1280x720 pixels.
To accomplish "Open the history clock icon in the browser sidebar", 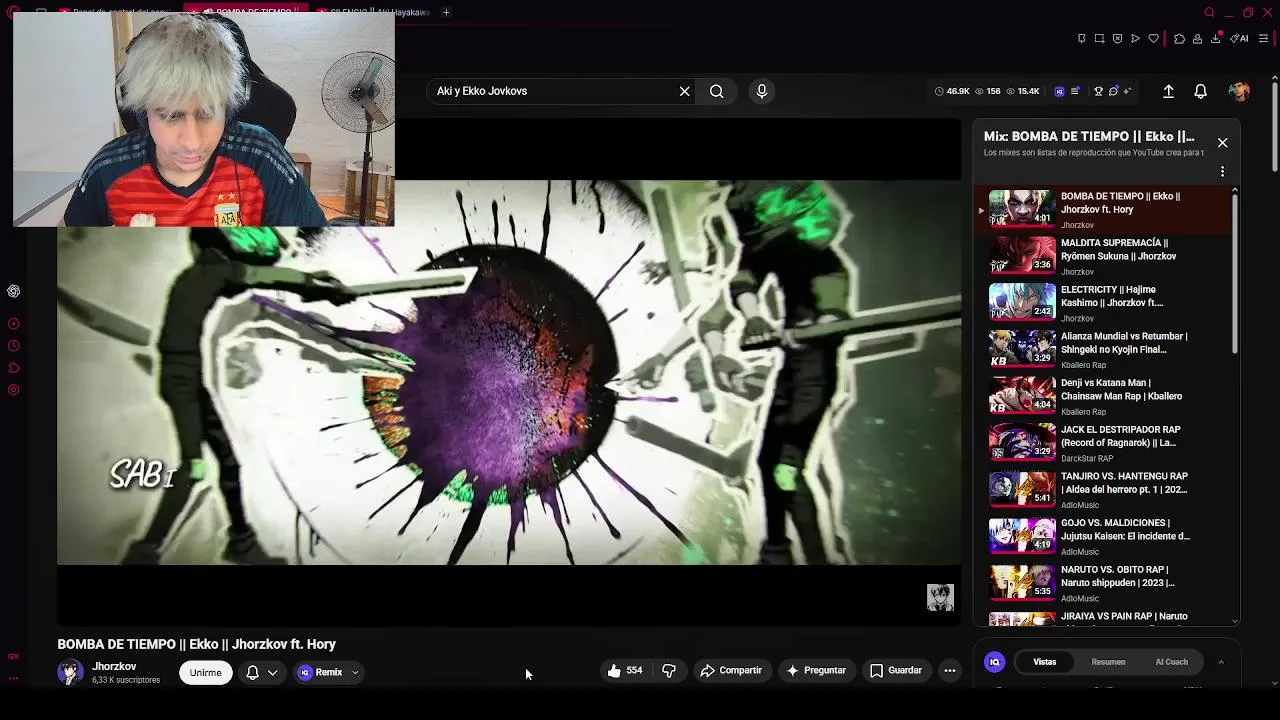I will click(13, 346).
